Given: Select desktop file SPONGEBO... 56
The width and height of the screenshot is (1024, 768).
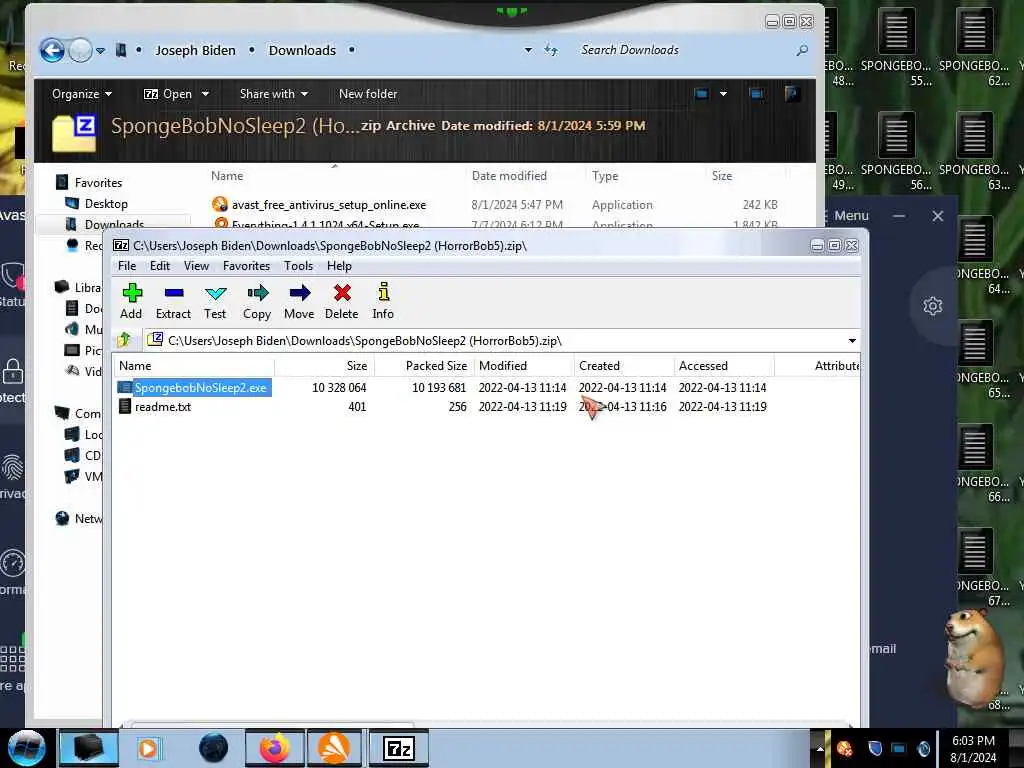Looking at the screenshot, I should click(x=897, y=152).
